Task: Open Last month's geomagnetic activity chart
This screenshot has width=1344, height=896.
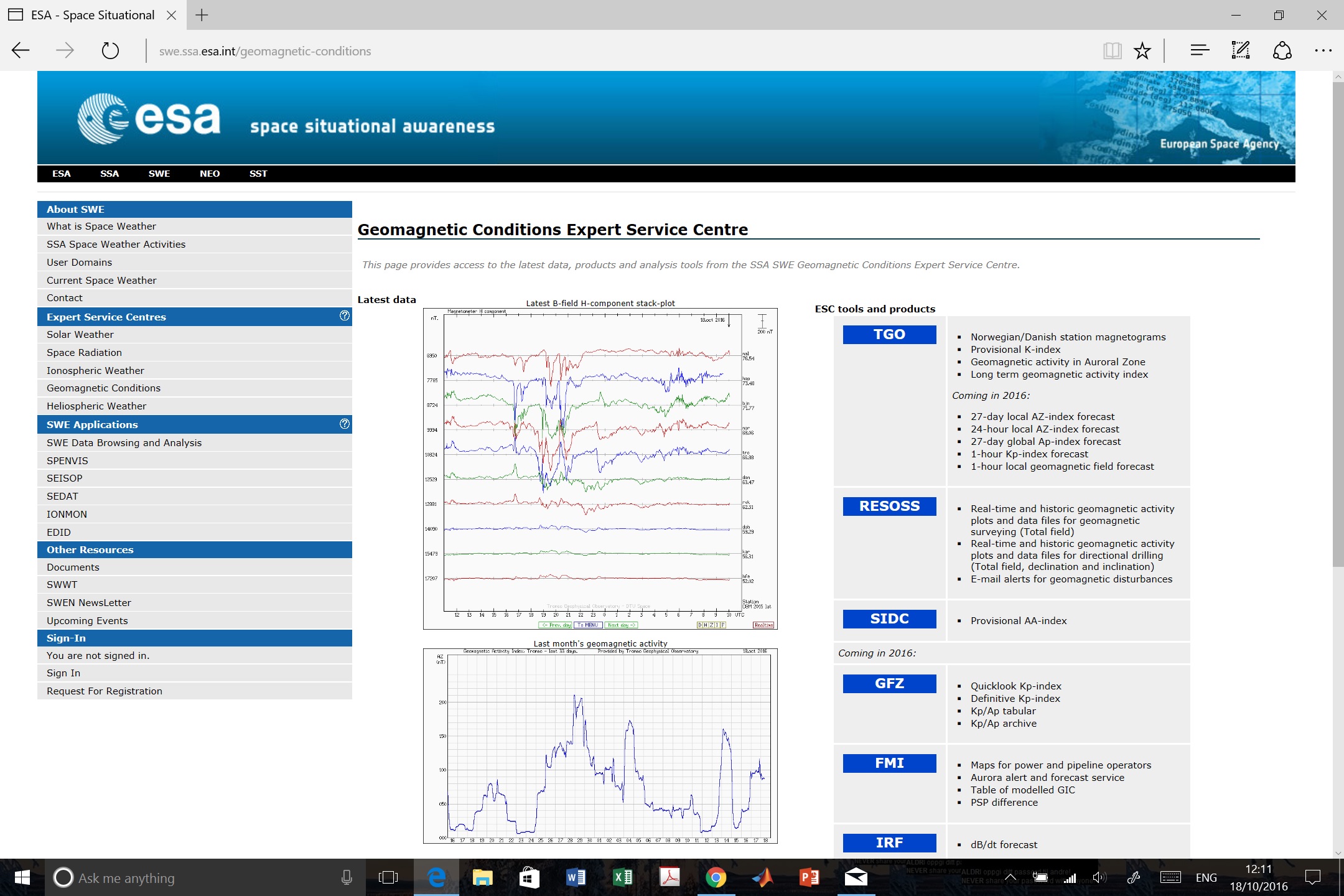Action: click(x=600, y=745)
